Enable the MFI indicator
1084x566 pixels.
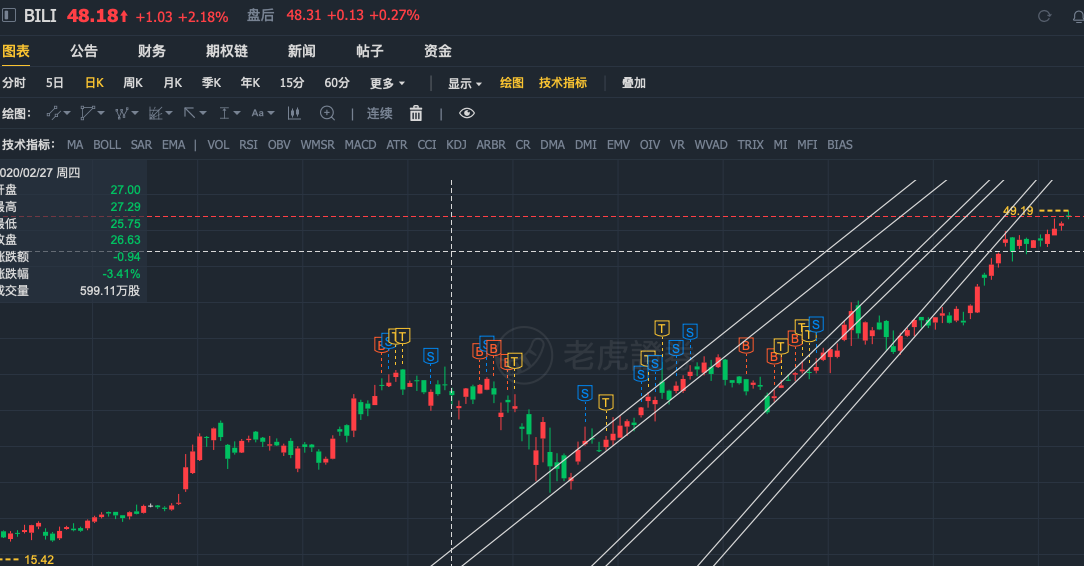click(807, 145)
